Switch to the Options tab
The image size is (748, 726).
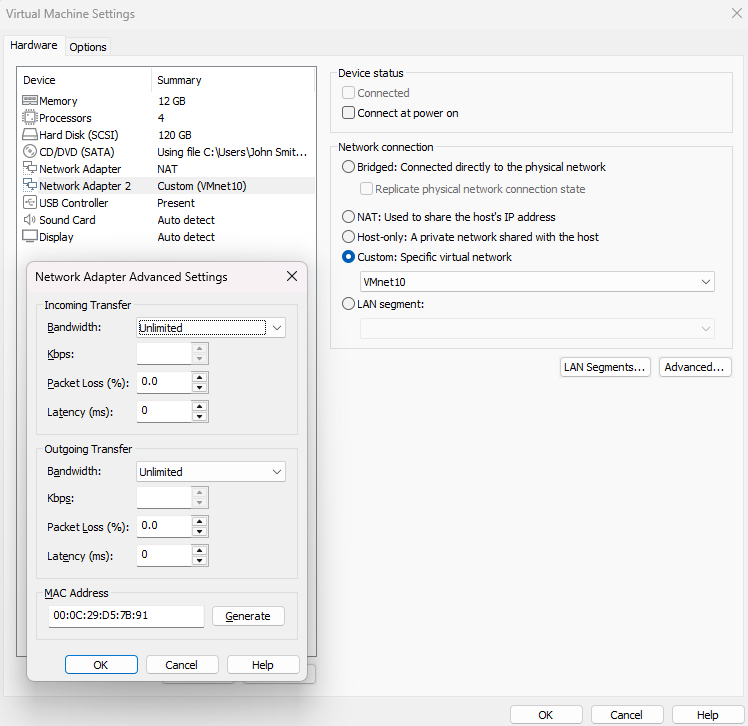[x=88, y=47]
